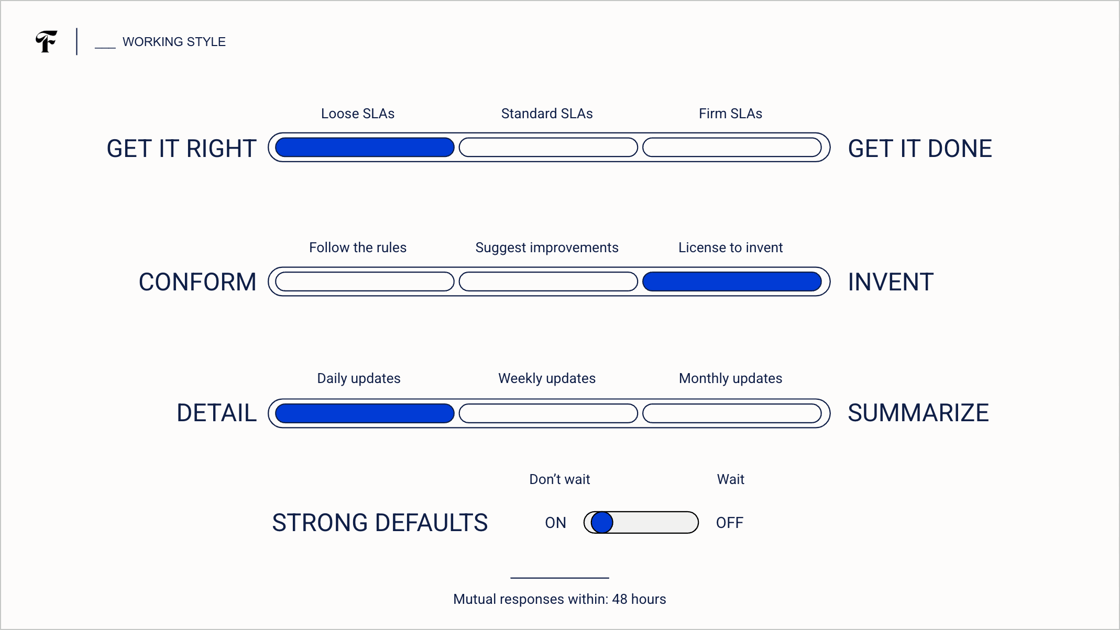The image size is (1120, 630).
Task: Pick the Suggest improvements segment
Action: click(x=549, y=281)
